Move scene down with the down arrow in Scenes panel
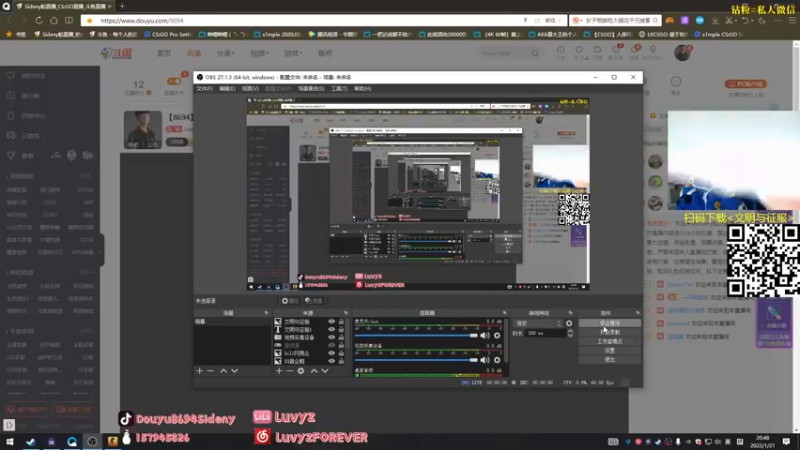The height and width of the screenshot is (450, 800). 235,371
